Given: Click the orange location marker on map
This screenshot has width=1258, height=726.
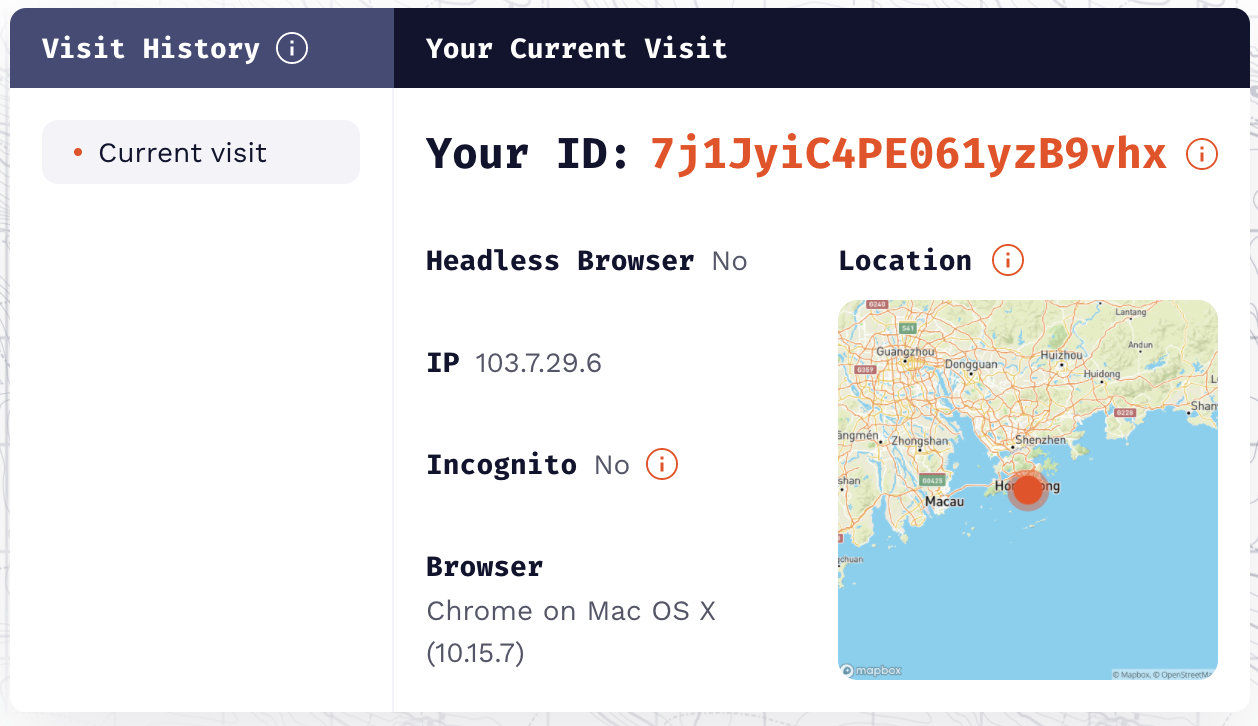Looking at the screenshot, I should (1027, 490).
